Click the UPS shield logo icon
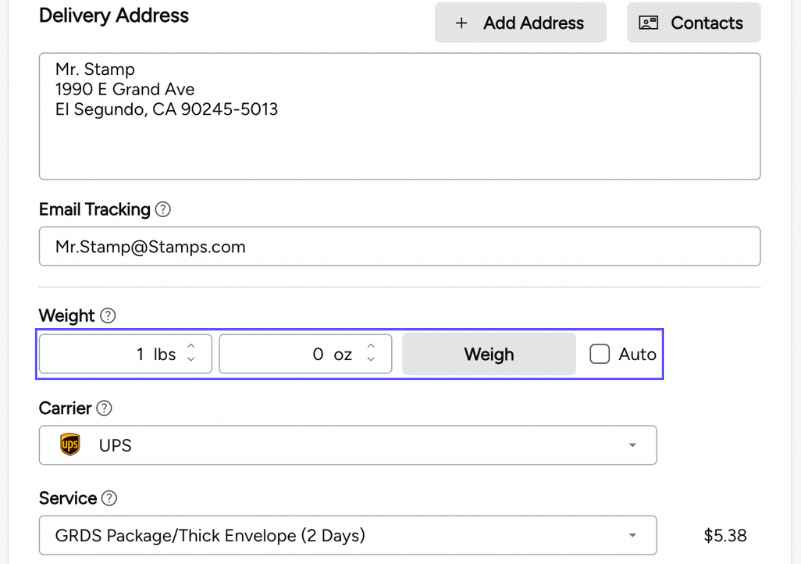 [70, 445]
